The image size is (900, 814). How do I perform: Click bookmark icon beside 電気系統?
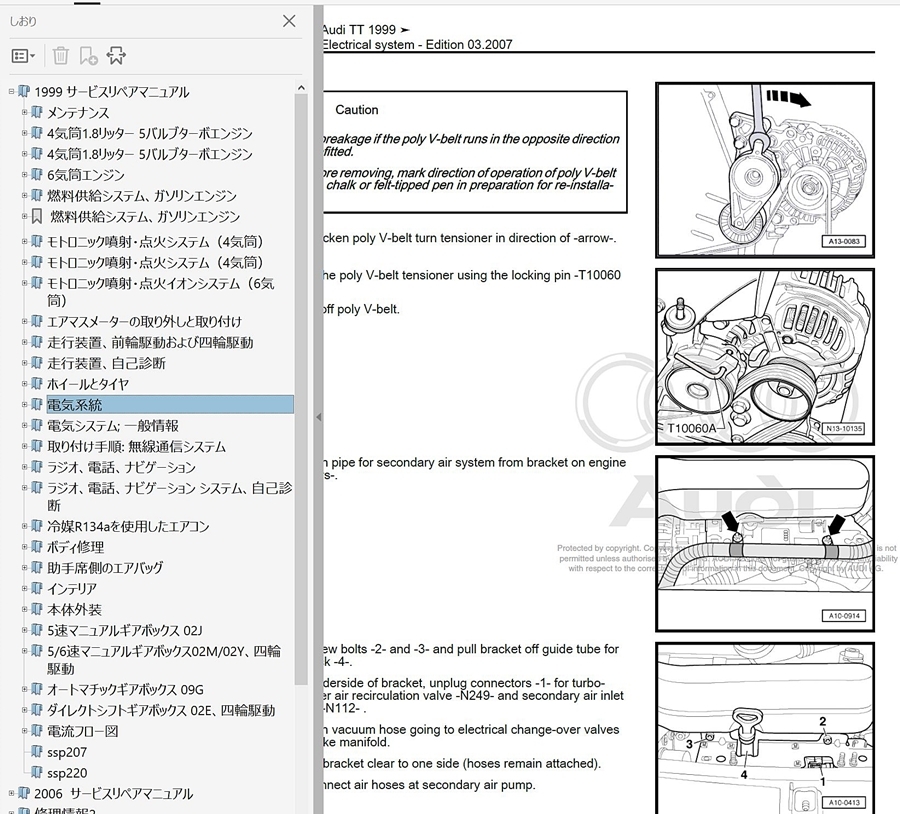[x=37, y=405]
